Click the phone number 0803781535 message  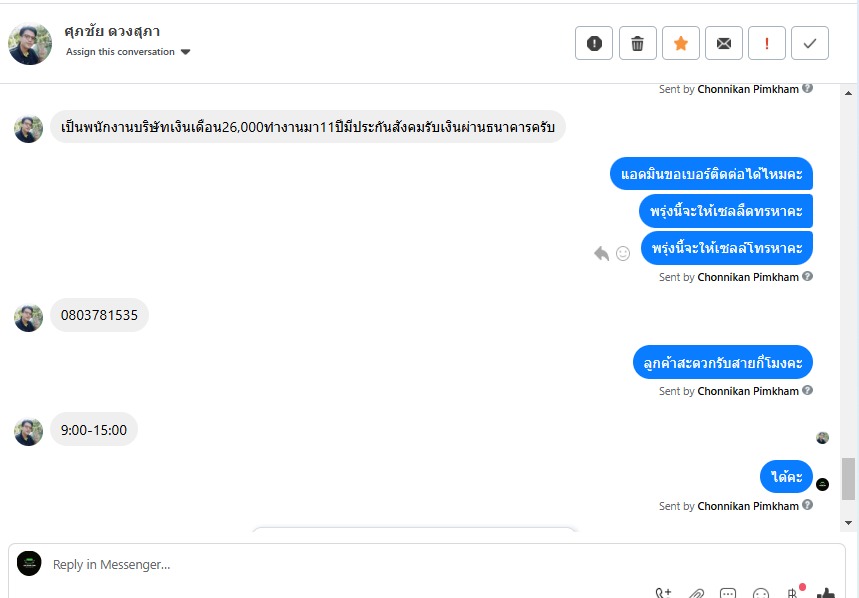pyautogui.click(x=99, y=315)
